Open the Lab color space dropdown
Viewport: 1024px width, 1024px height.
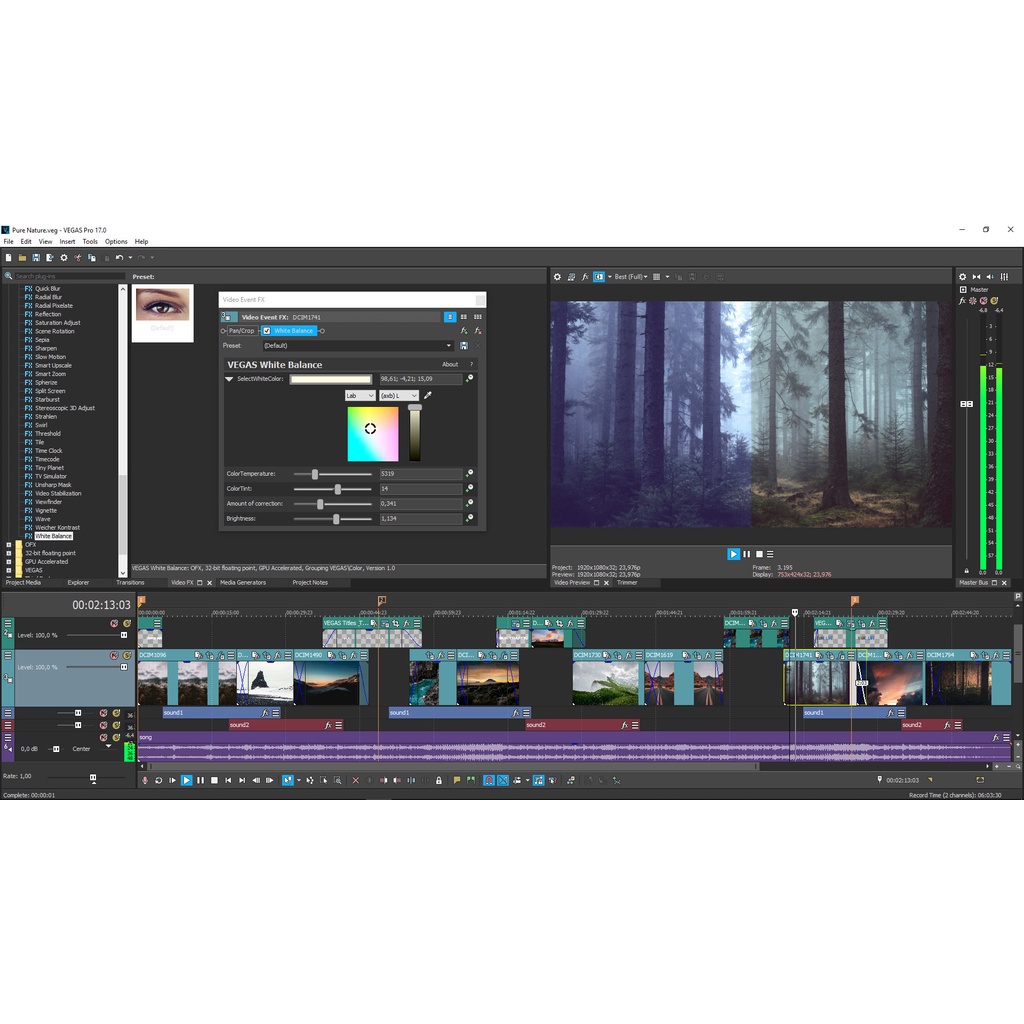pyautogui.click(x=359, y=396)
